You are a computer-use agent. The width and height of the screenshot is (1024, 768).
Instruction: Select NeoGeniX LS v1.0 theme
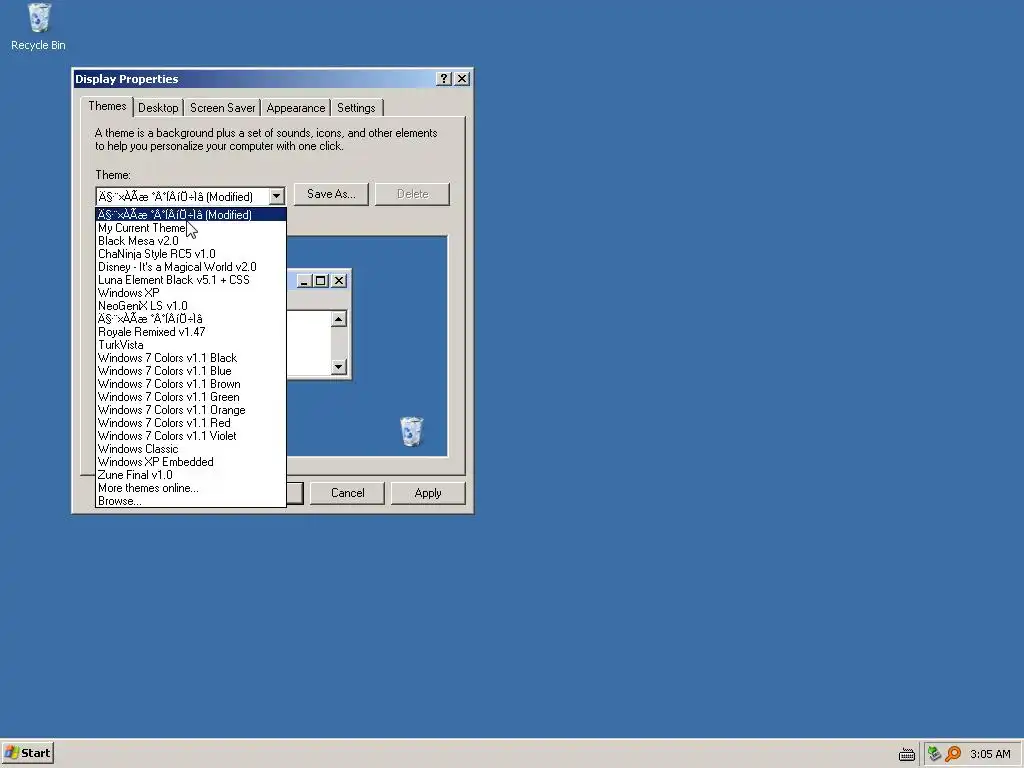coord(191,306)
